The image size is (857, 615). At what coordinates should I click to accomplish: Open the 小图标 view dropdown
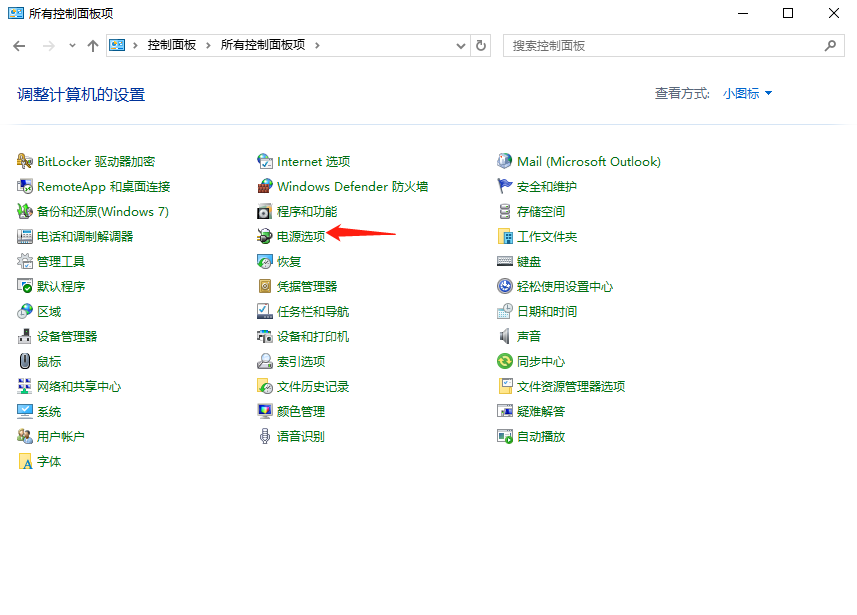744,92
